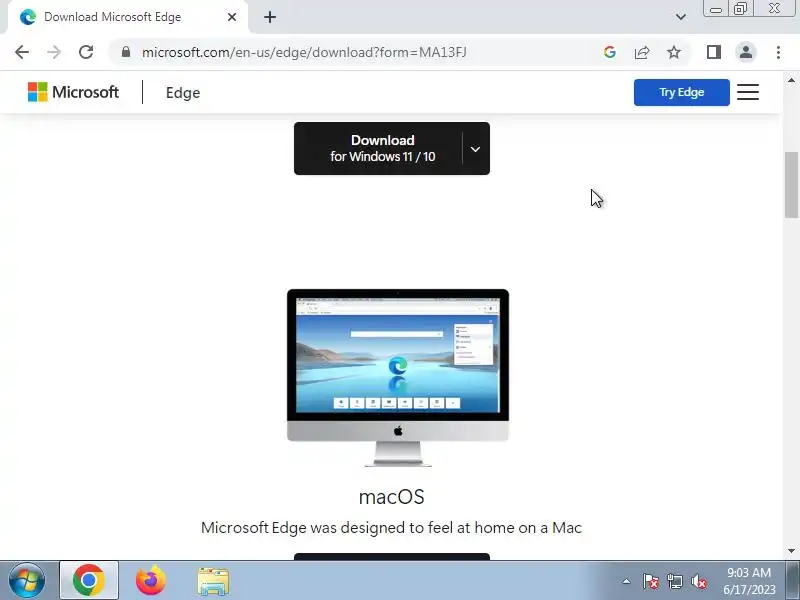Expand the Windows download options arrow
This screenshot has width=800, height=600.
[x=476, y=149]
